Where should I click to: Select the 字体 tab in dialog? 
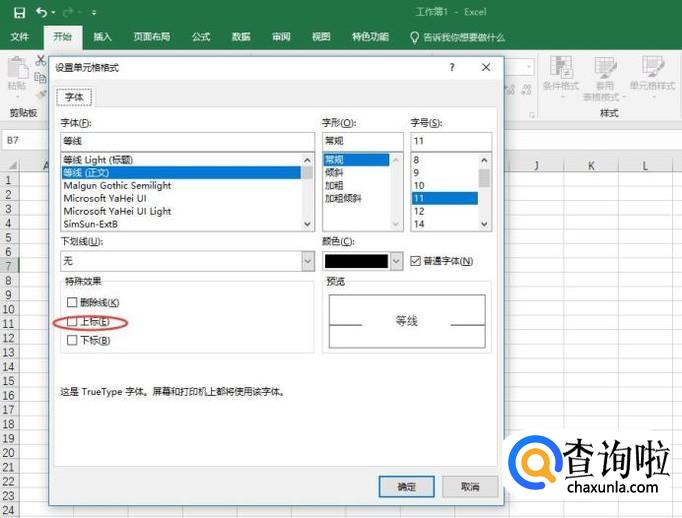[74, 97]
